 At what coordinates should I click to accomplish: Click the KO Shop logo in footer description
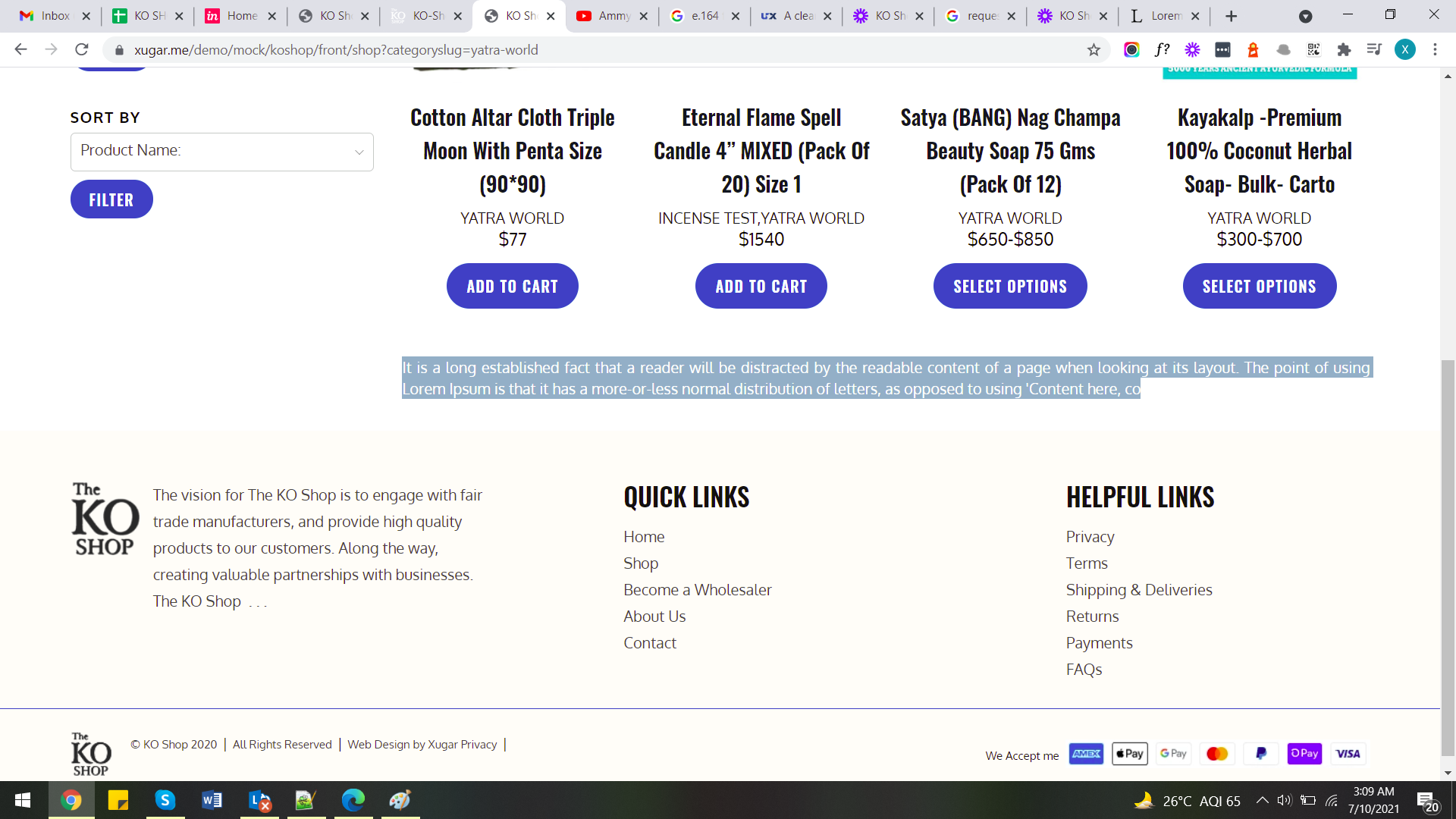tap(105, 519)
